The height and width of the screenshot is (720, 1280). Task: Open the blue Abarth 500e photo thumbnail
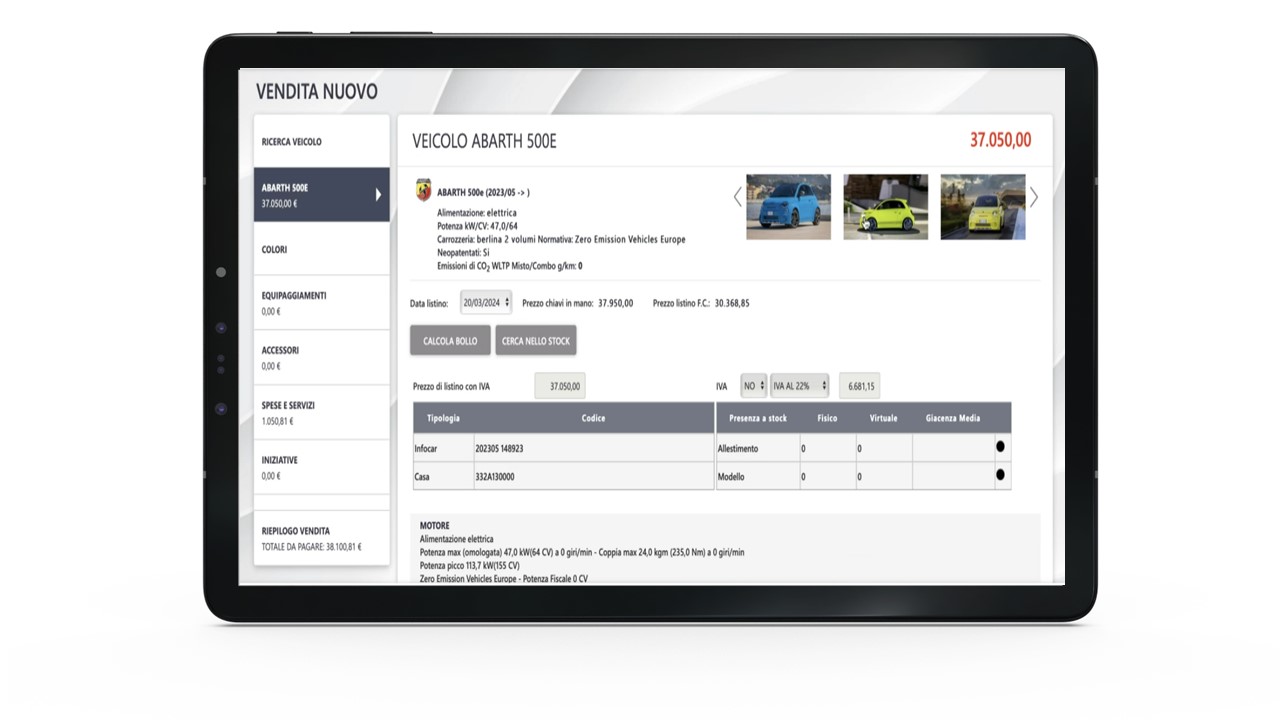(x=788, y=207)
